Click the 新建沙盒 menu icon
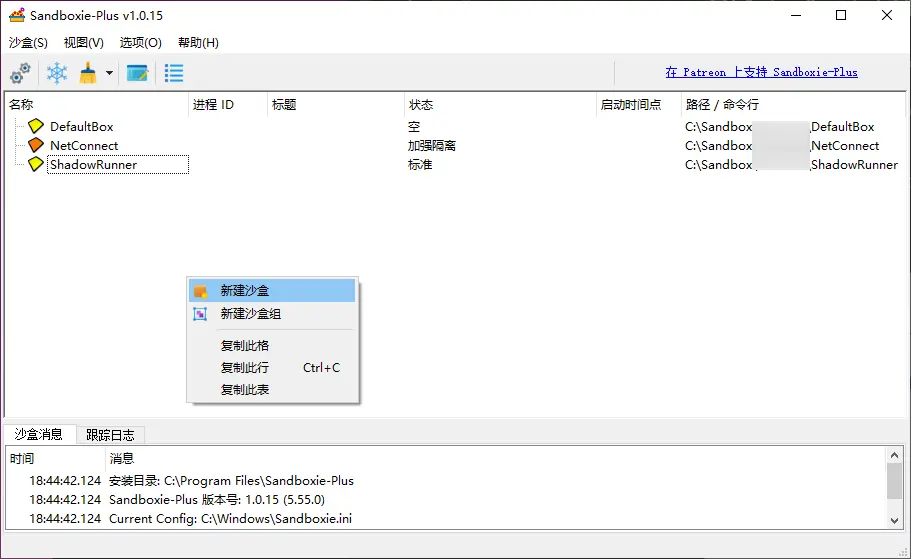 tap(200, 291)
